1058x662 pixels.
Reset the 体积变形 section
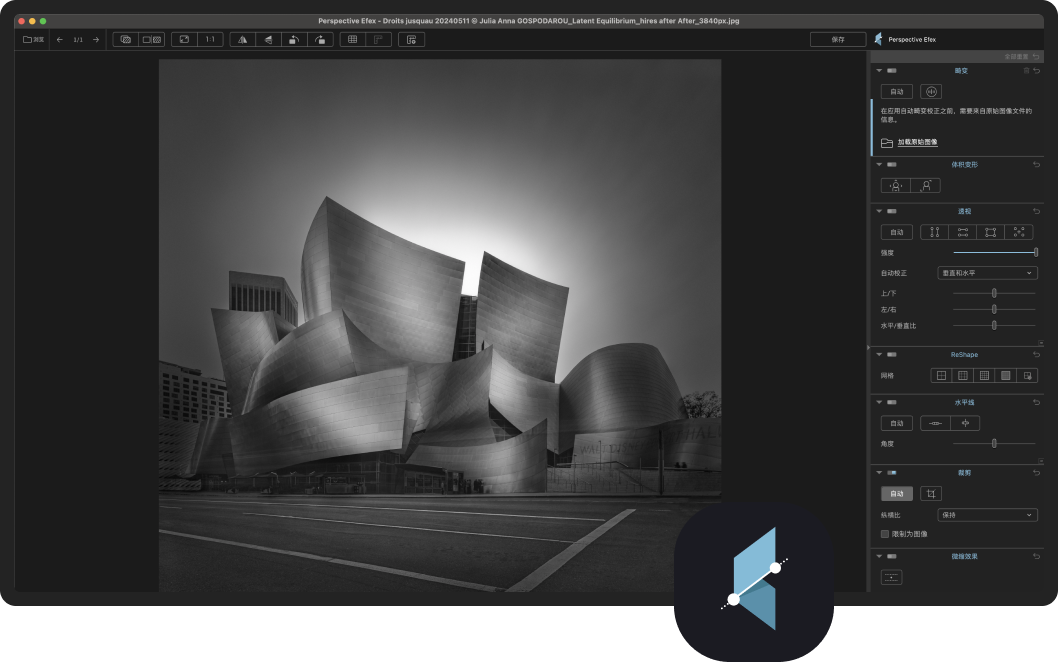tap(1037, 165)
